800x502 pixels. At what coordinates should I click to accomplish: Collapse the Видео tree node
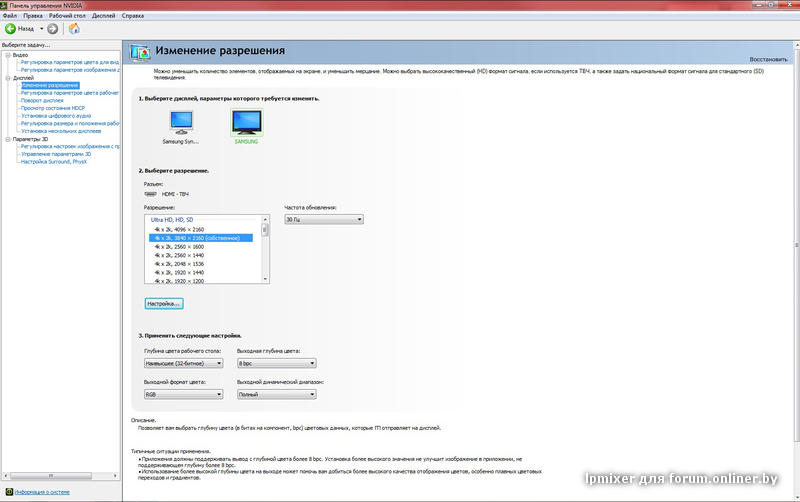(x=8, y=55)
